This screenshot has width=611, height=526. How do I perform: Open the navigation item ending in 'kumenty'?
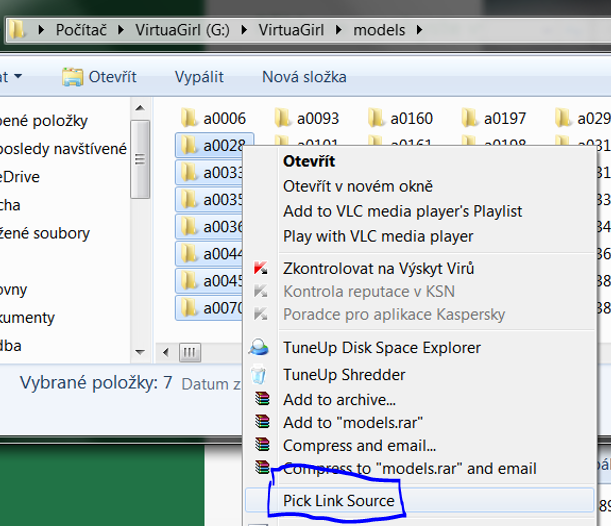click(x=27, y=318)
